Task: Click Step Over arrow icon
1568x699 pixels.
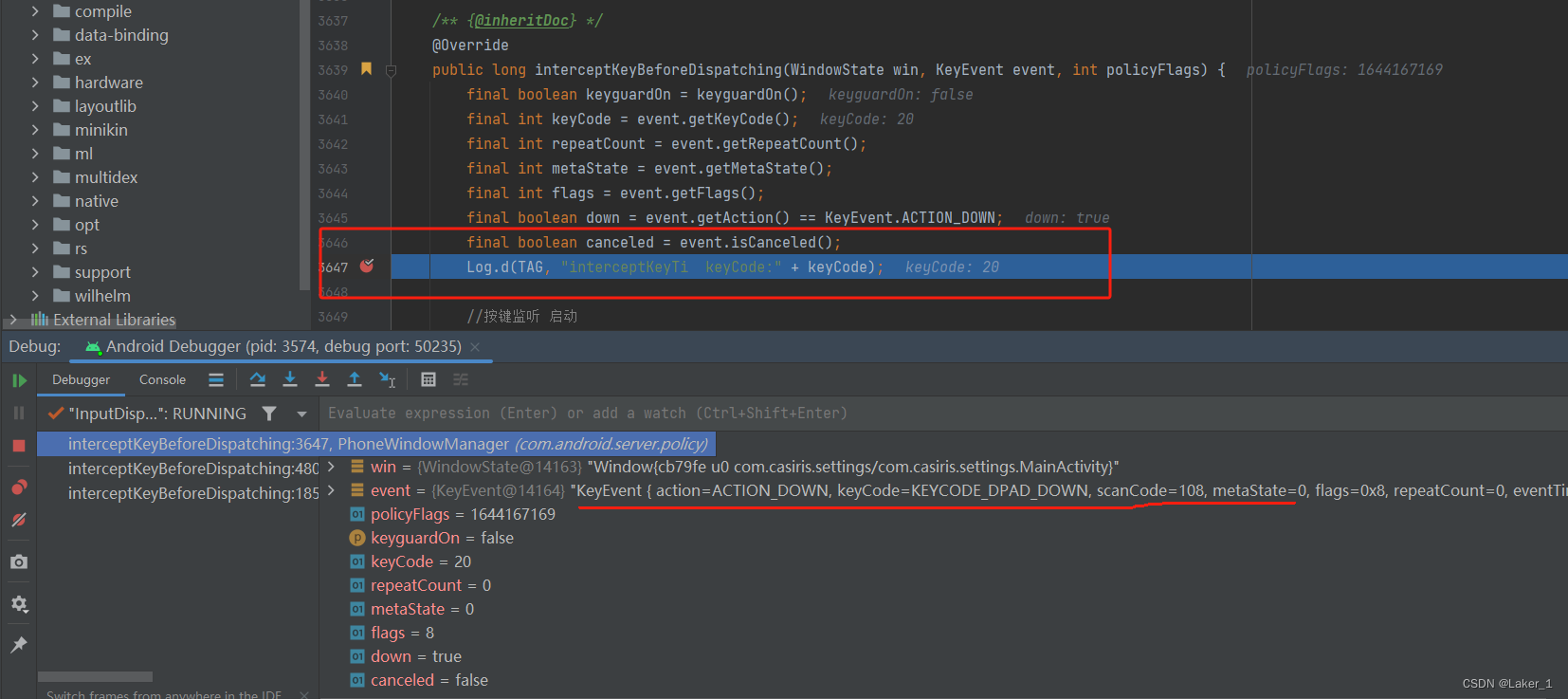Action: (x=258, y=380)
